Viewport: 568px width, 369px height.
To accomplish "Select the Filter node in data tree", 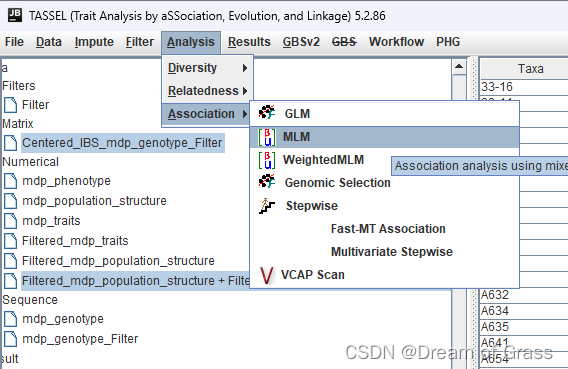I will [36, 105].
